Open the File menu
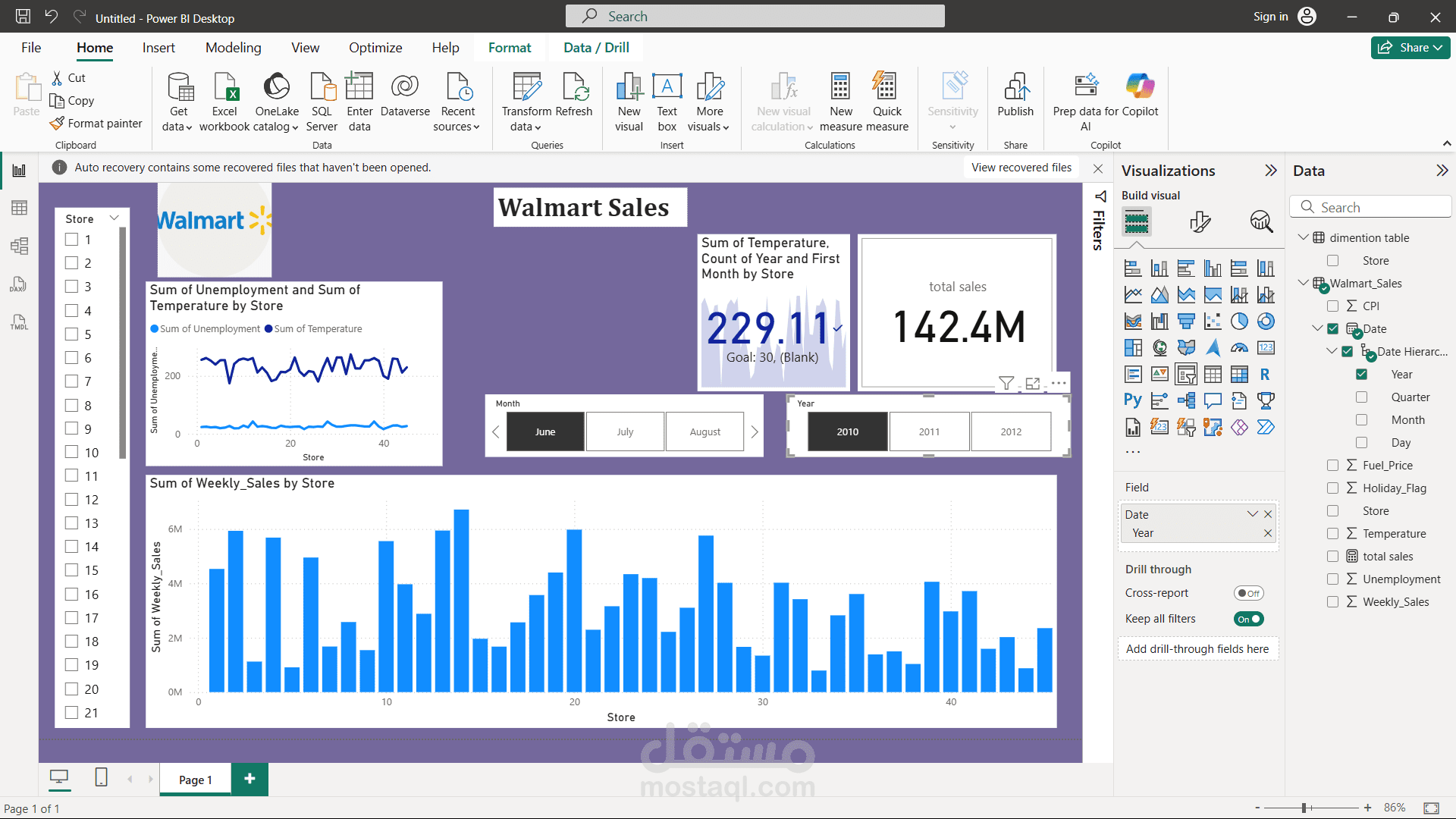This screenshot has width=1456, height=819. tap(31, 48)
